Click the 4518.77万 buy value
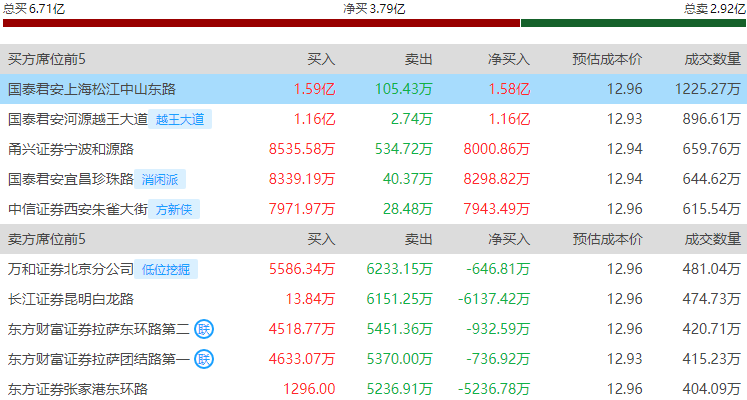 [302, 329]
